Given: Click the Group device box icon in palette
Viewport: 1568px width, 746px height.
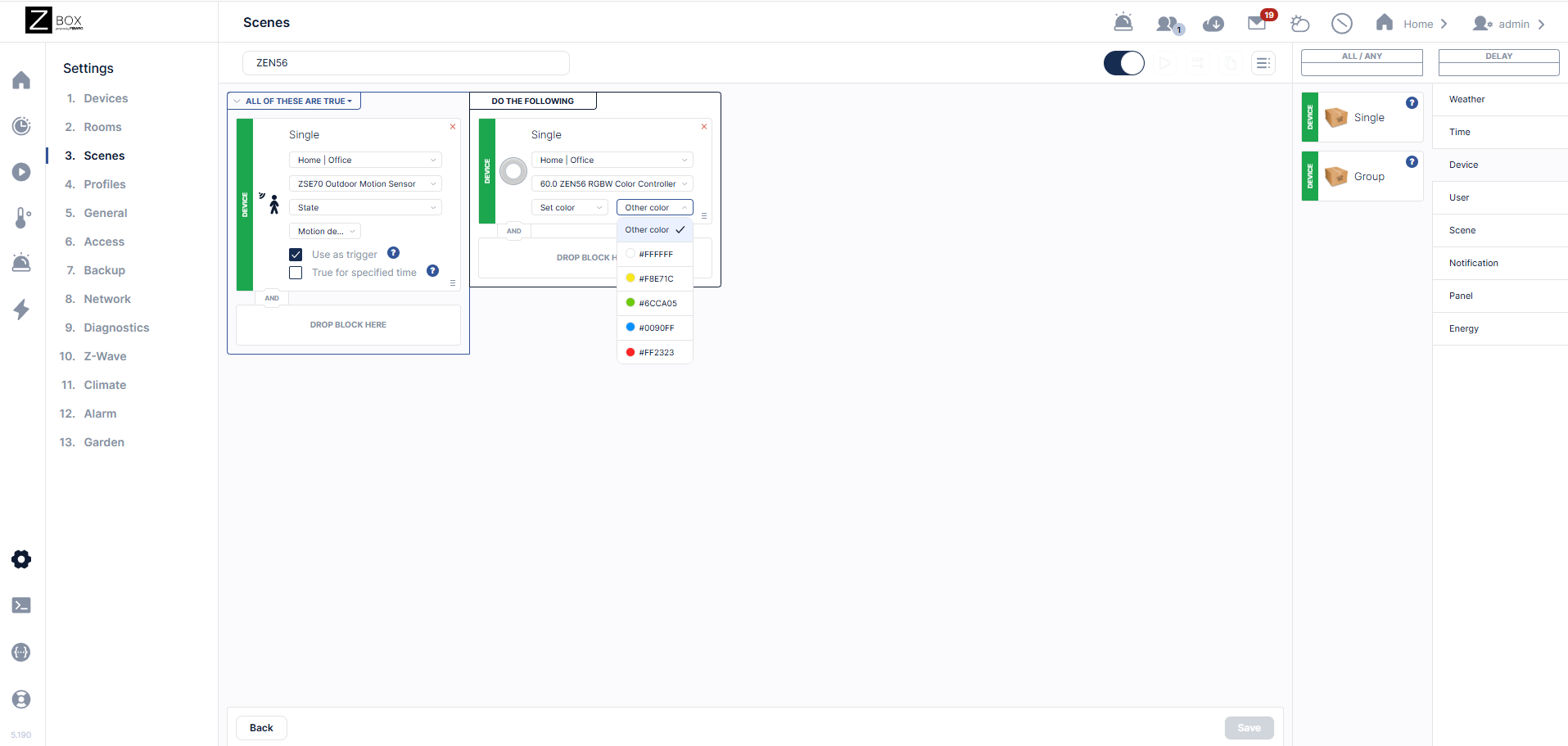Looking at the screenshot, I should click(1336, 177).
